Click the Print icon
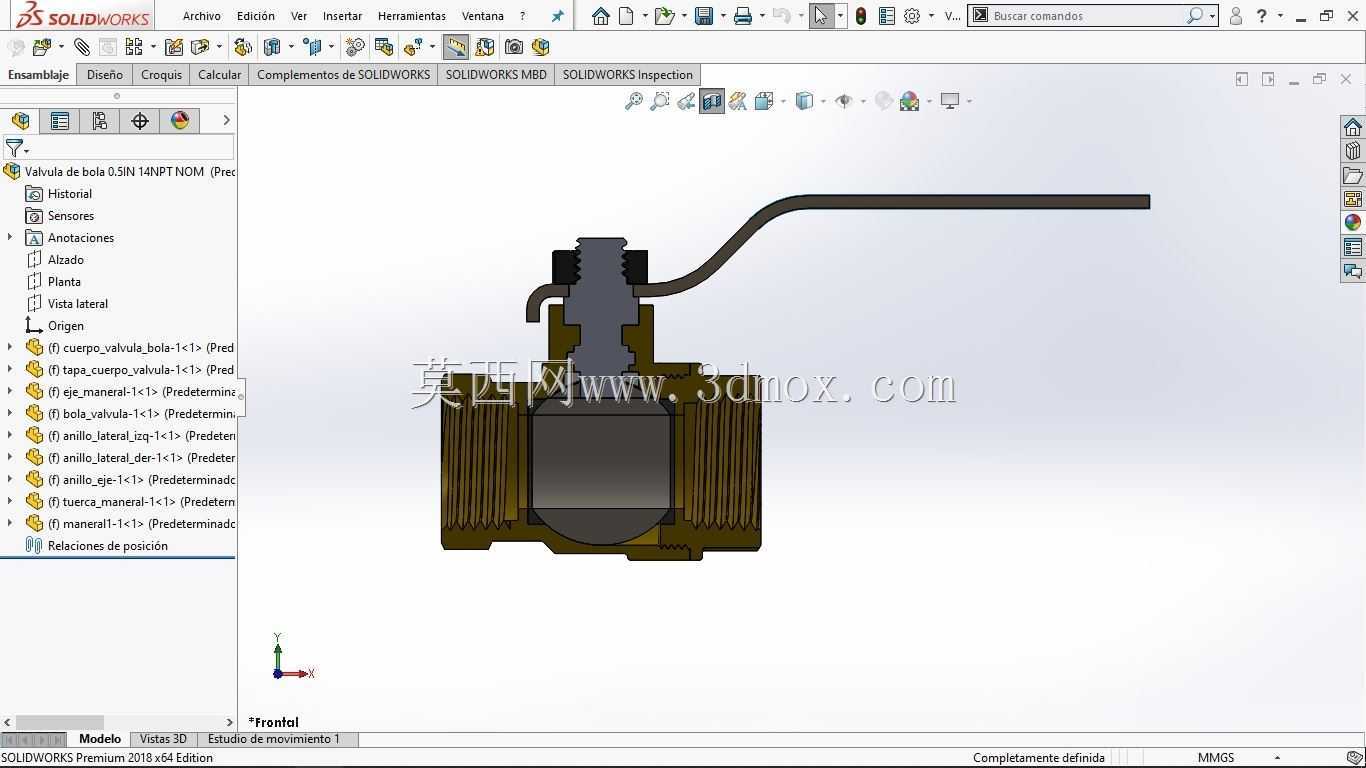The image size is (1366, 768). [743, 16]
